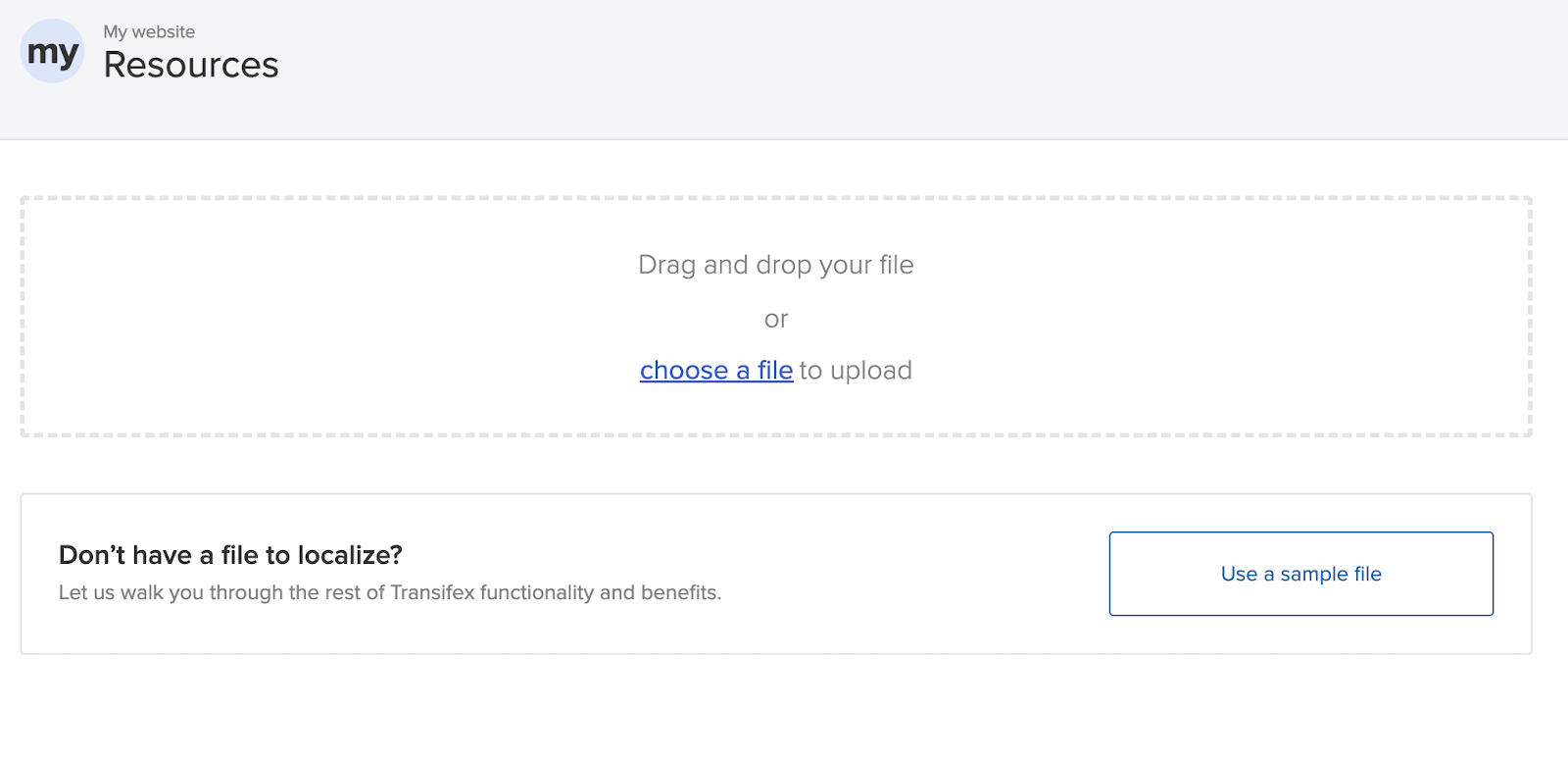The image size is (1568, 758).
Task: Click inside the dashed file drop zone
Action: (x=775, y=317)
